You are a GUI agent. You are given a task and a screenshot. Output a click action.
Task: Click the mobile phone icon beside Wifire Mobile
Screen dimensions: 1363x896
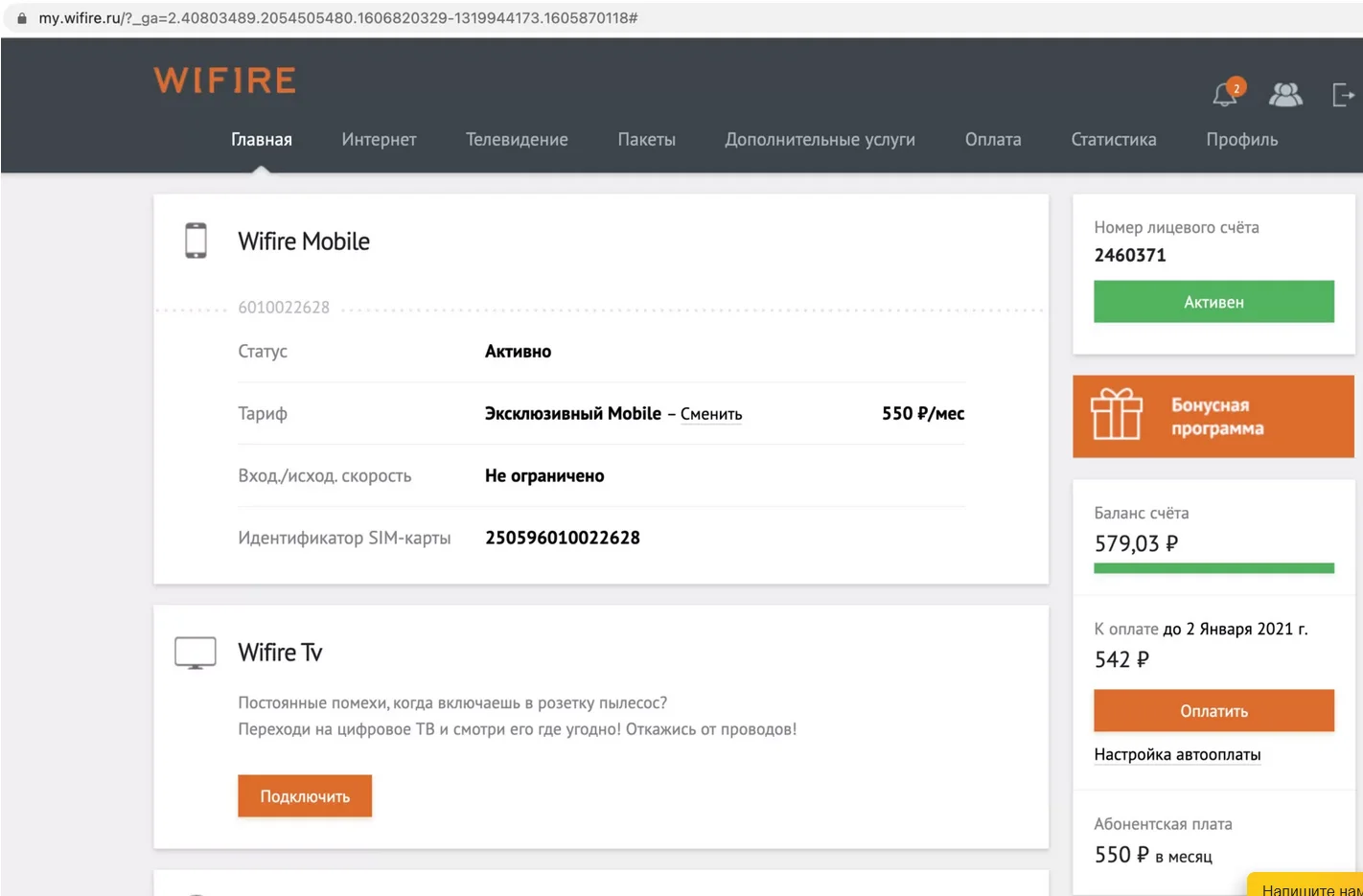pyautogui.click(x=196, y=241)
